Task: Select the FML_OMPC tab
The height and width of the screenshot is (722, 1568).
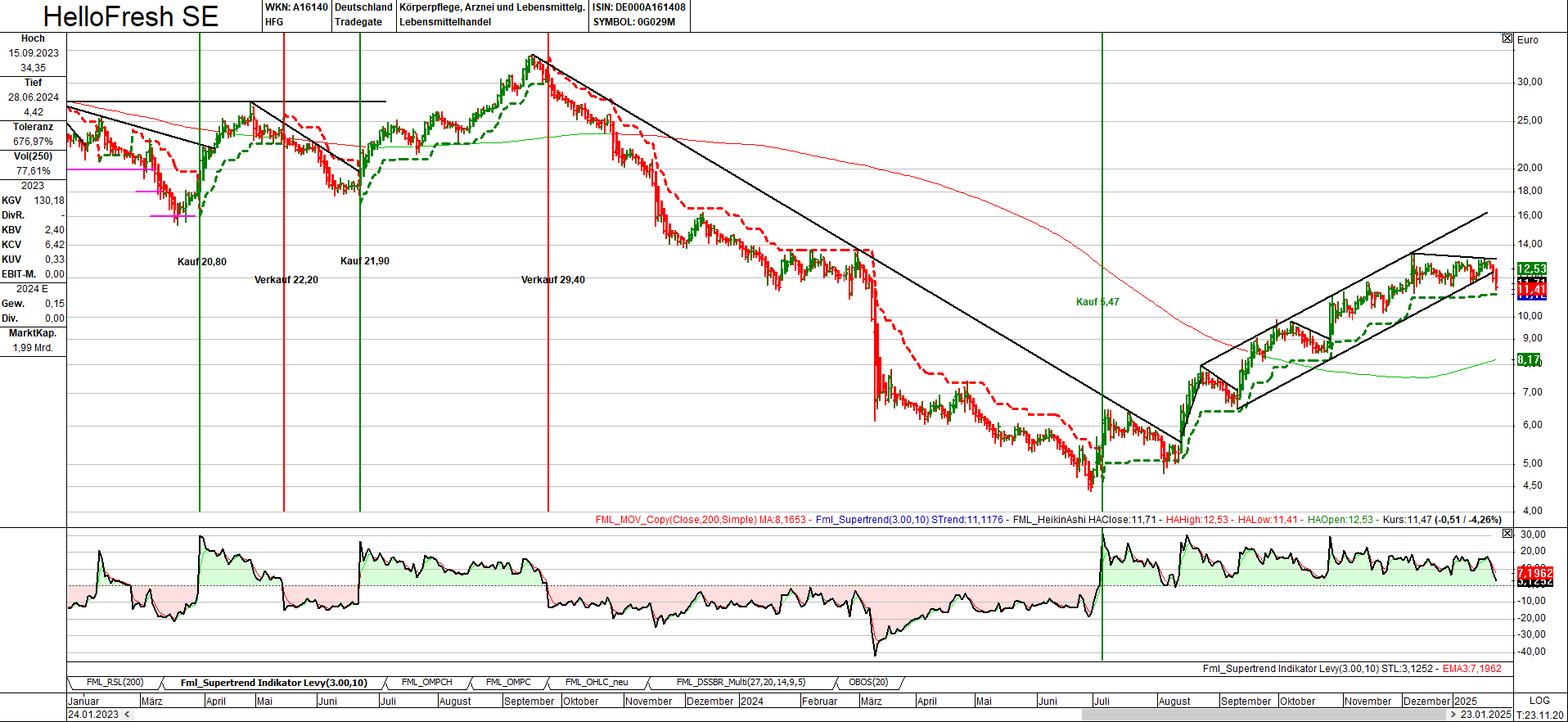Action: 508,683
